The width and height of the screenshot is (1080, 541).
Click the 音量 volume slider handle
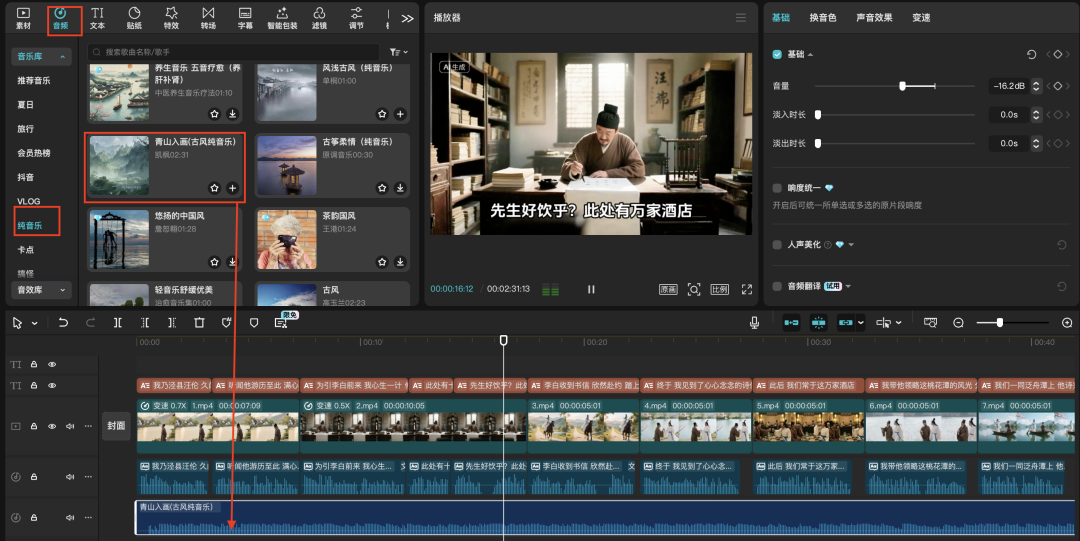[902, 87]
